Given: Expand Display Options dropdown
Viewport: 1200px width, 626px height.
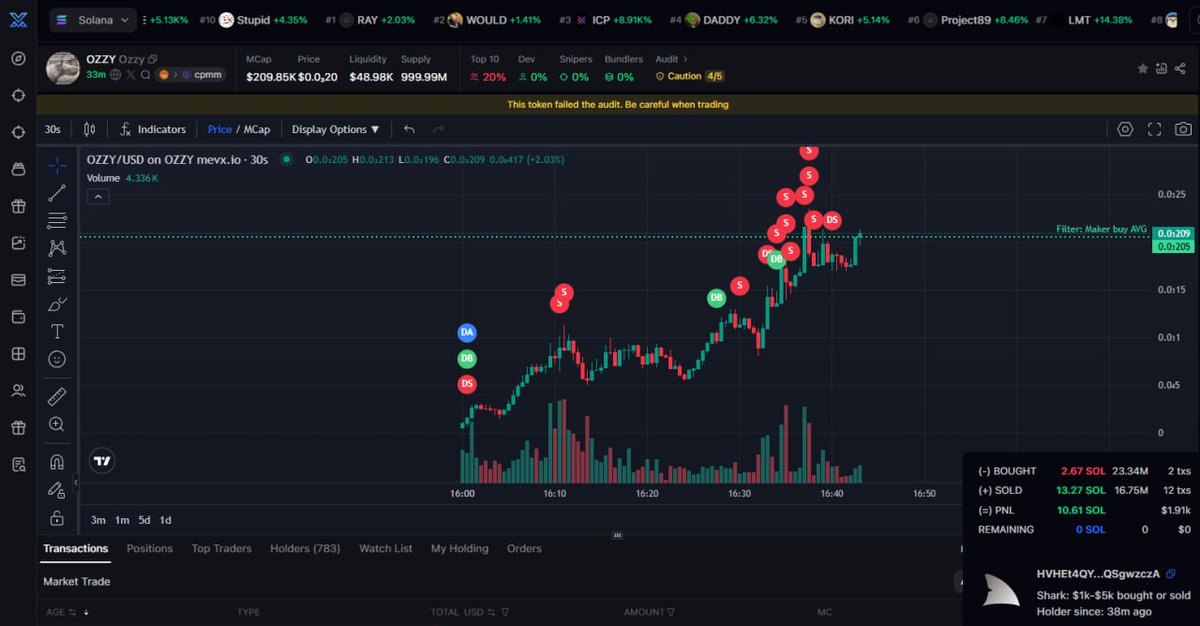Looking at the screenshot, I should tap(335, 129).
